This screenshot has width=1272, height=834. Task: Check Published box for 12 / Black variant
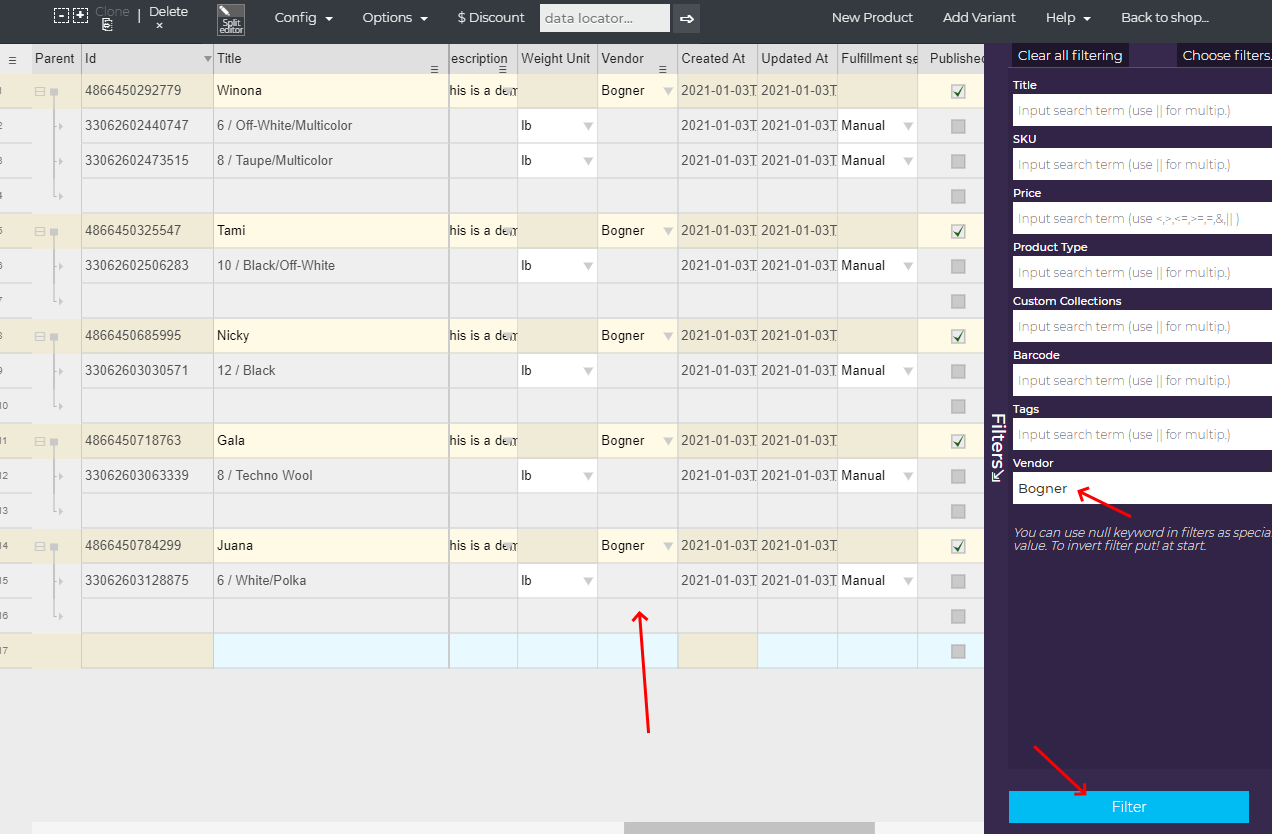958,371
